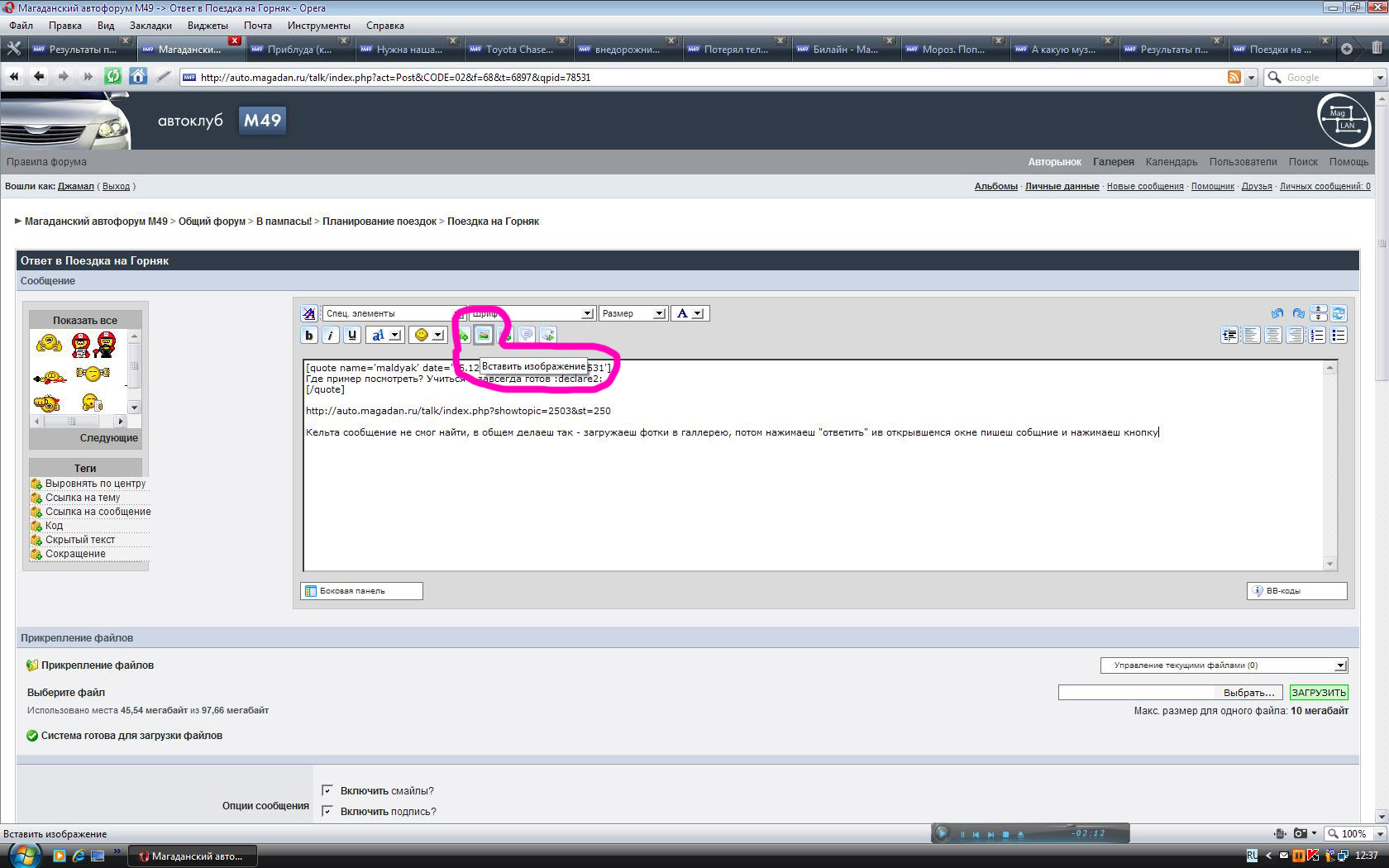
Task: Insert a numbered list
Action: coord(1317,335)
